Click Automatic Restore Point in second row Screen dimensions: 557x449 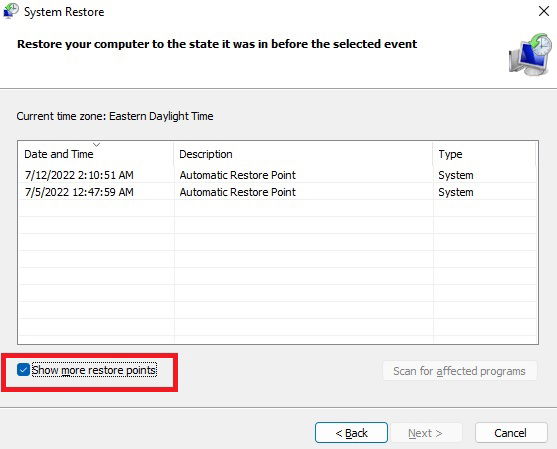coord(237,192)
